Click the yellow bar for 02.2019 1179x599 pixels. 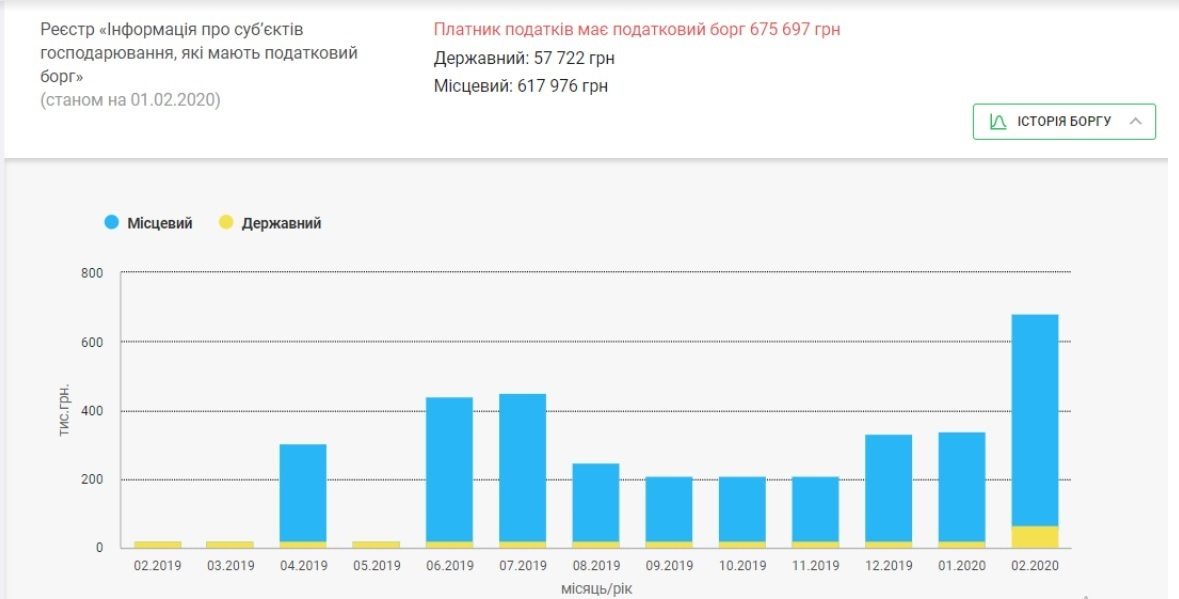[x=157, y=545]
